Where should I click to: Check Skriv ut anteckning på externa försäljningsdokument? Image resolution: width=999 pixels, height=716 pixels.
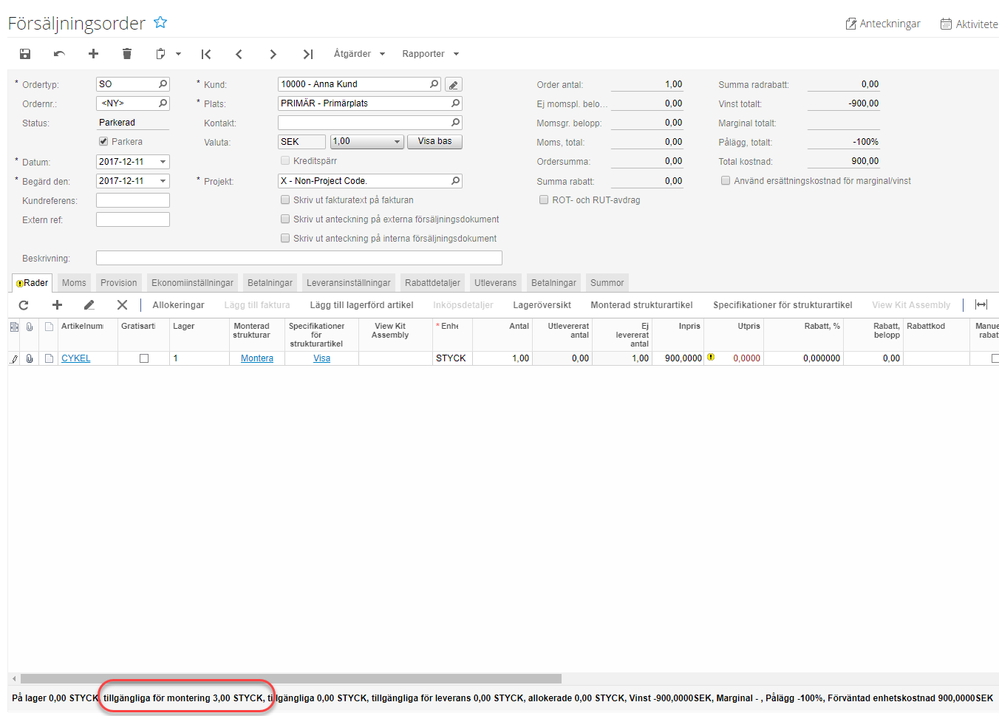coord(285,219)
